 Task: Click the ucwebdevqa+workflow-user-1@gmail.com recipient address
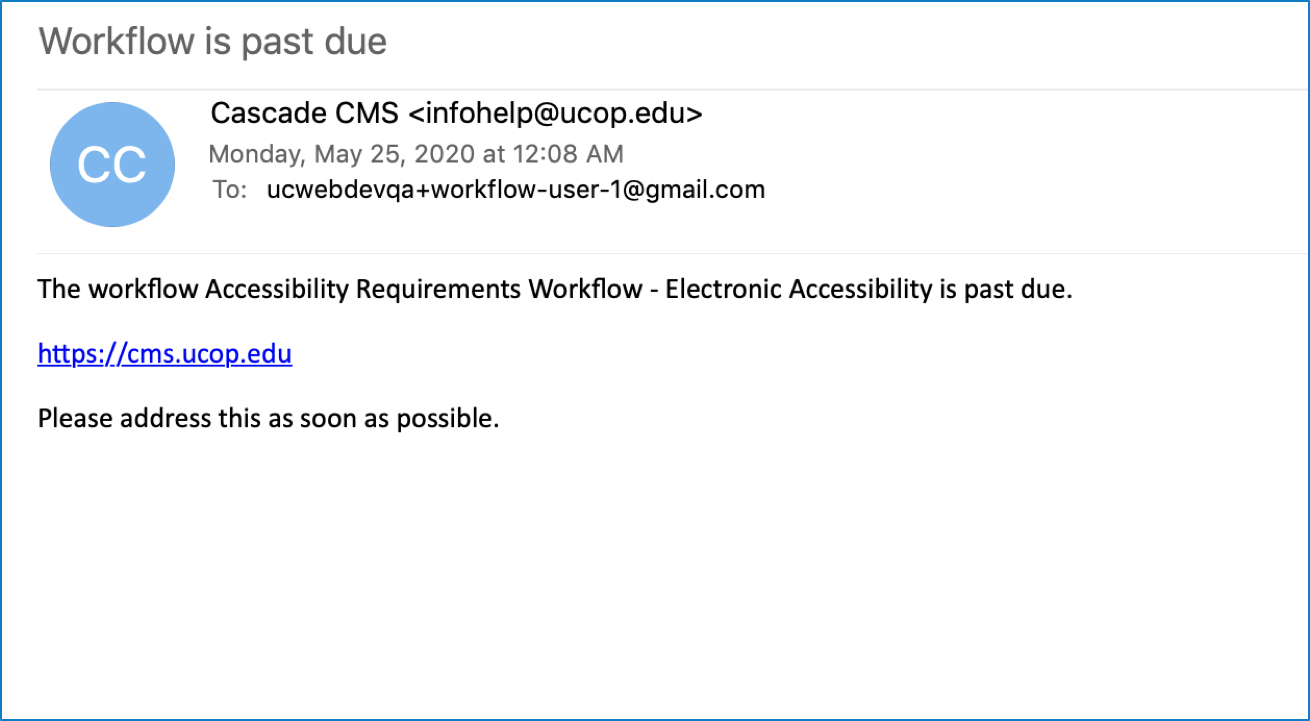pos(515,189)
